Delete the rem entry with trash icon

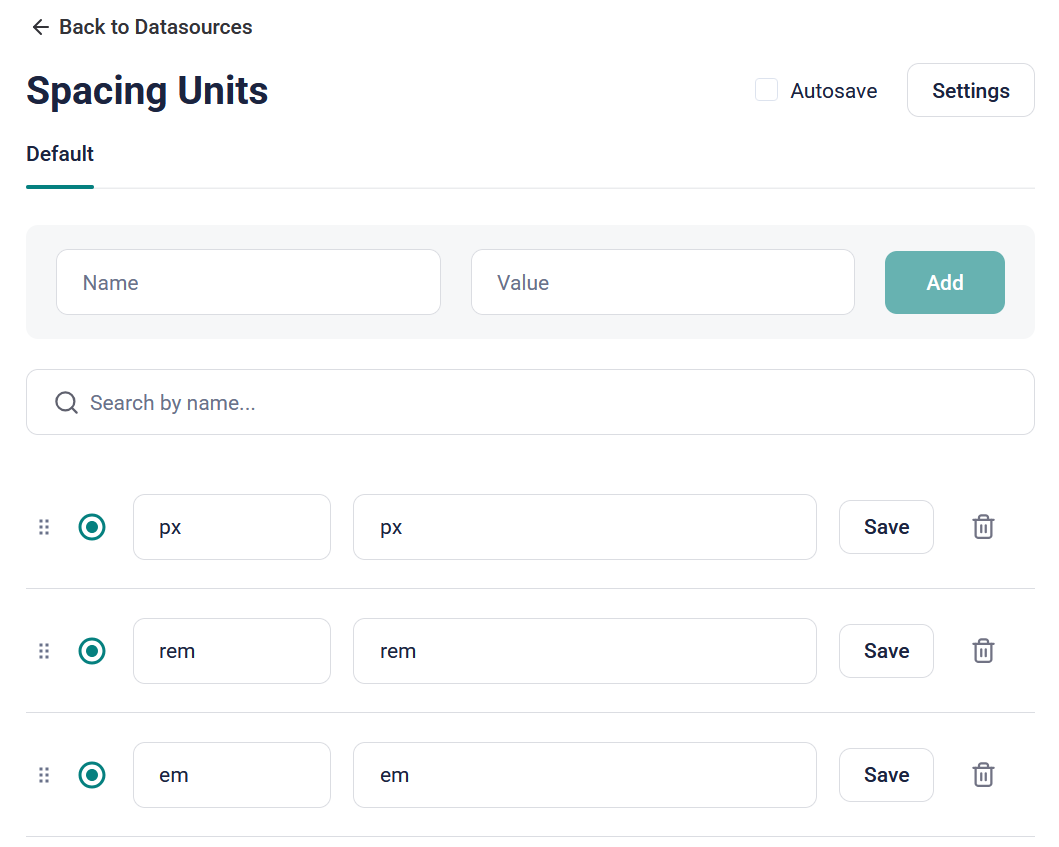point(983,651)
